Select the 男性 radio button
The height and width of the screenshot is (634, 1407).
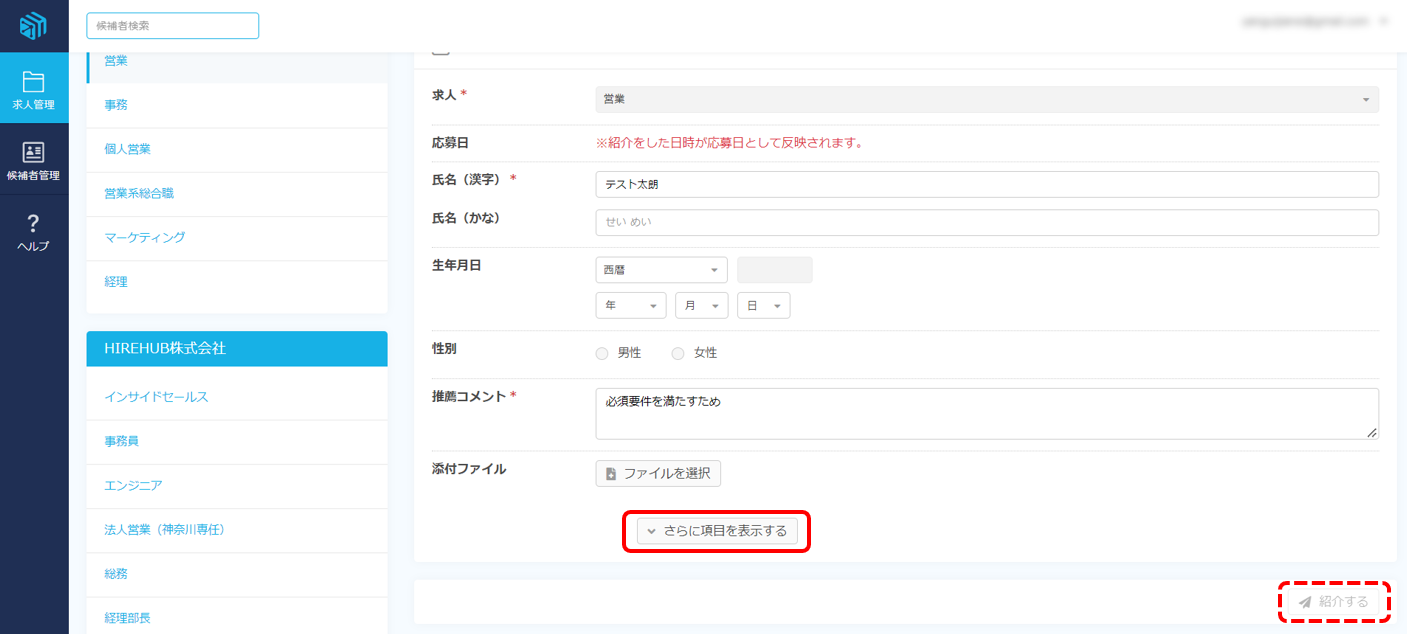pos(602,353)
